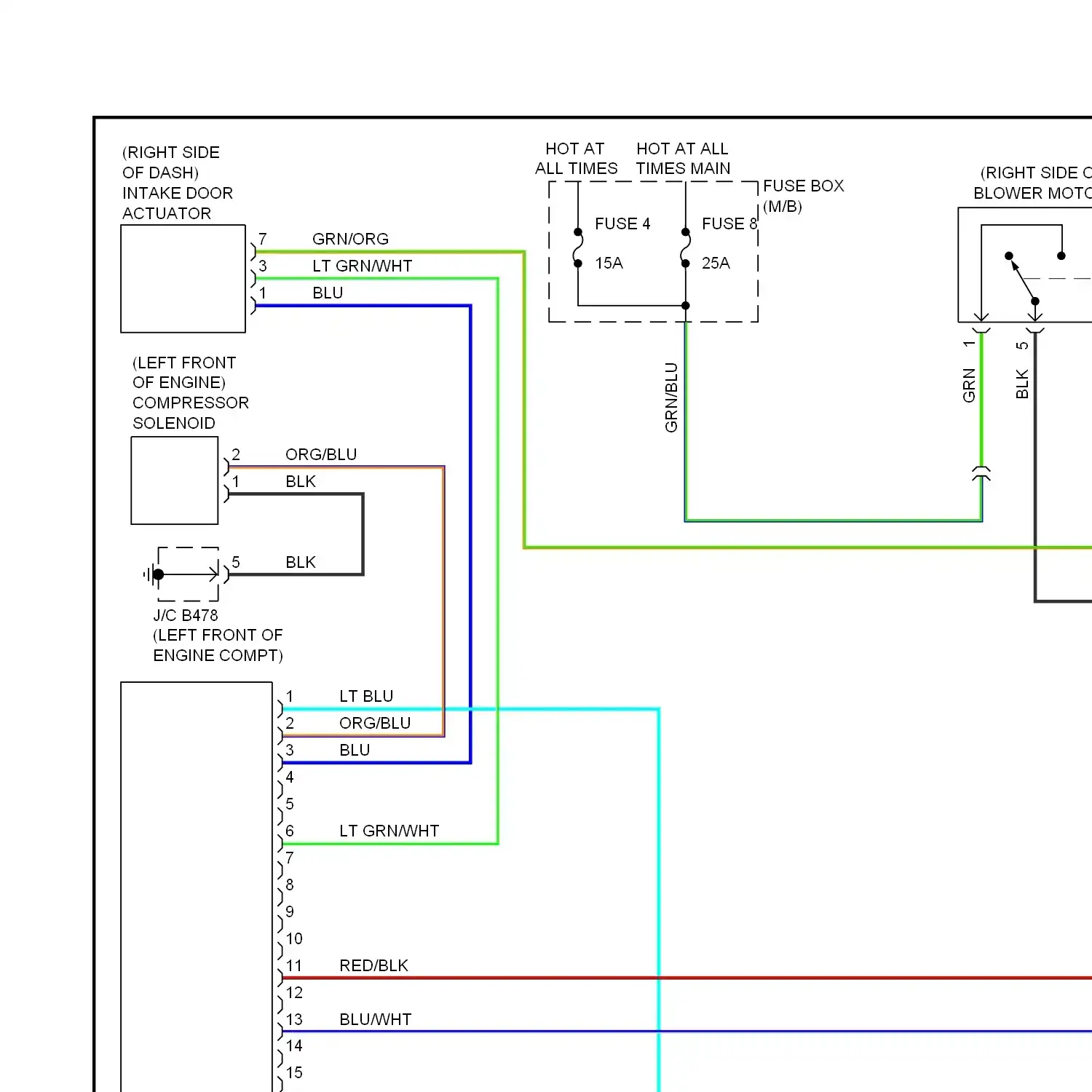
Task: Click vertical BLK label at blower pin 5
Action: pyautogui.click(x=1022, y=384)
